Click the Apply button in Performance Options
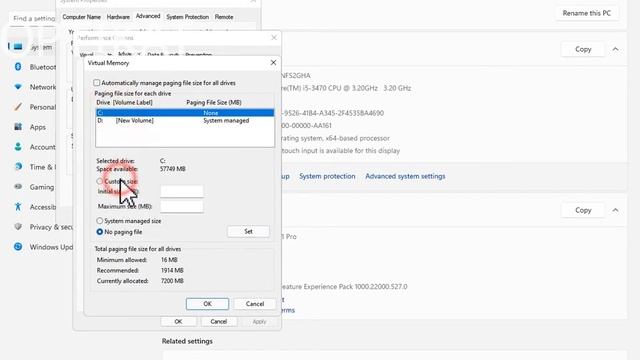This screenshot has width=640, height=360. tap(259, 322)
